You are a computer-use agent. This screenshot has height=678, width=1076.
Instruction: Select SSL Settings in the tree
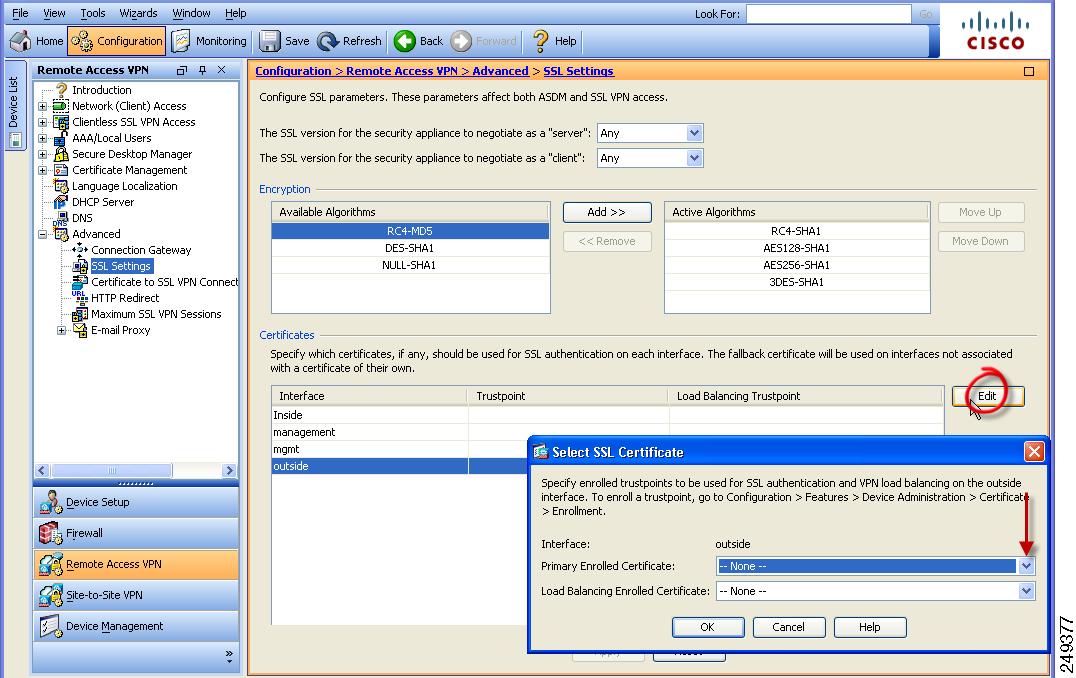[121, 266]
